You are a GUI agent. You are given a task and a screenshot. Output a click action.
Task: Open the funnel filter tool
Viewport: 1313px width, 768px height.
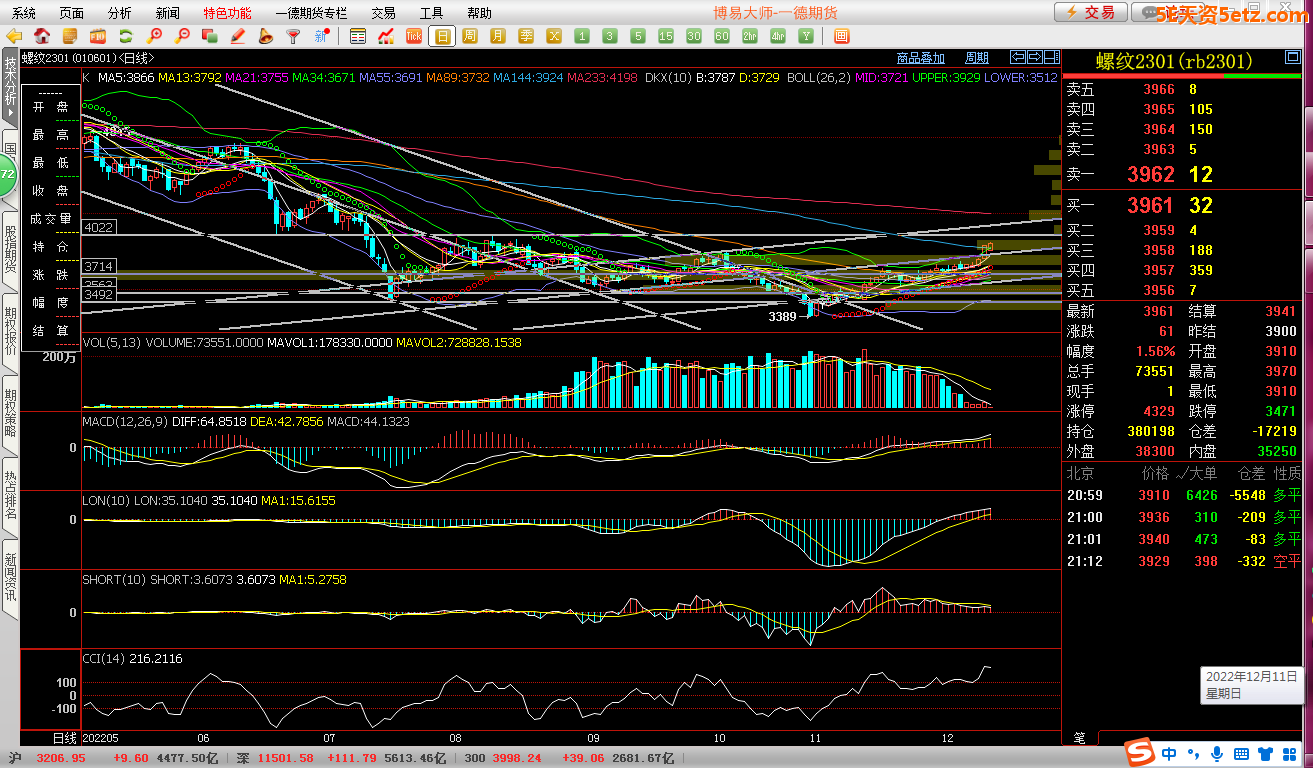293,36
